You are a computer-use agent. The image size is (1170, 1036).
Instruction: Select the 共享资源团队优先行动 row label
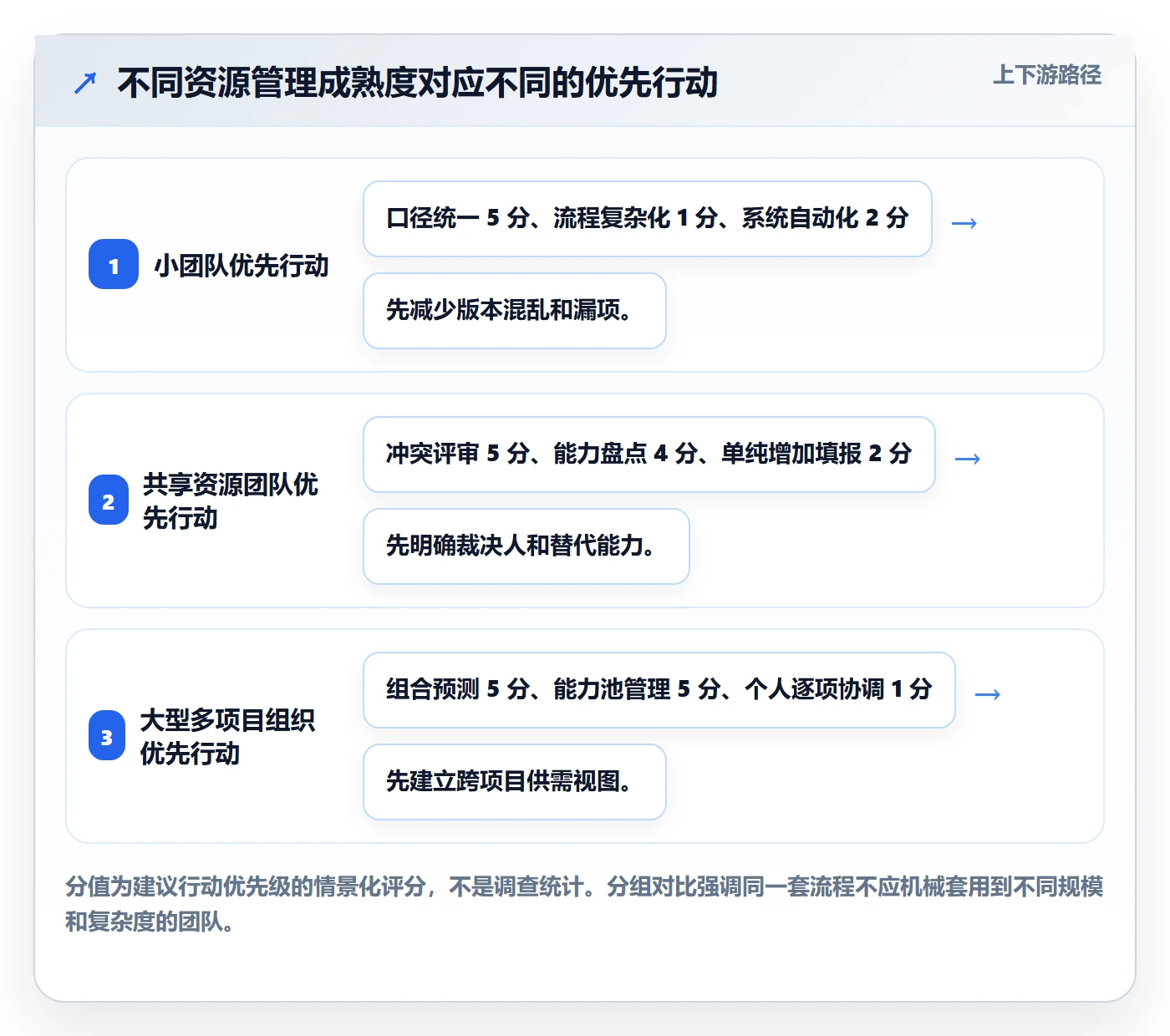coord(231,500)
